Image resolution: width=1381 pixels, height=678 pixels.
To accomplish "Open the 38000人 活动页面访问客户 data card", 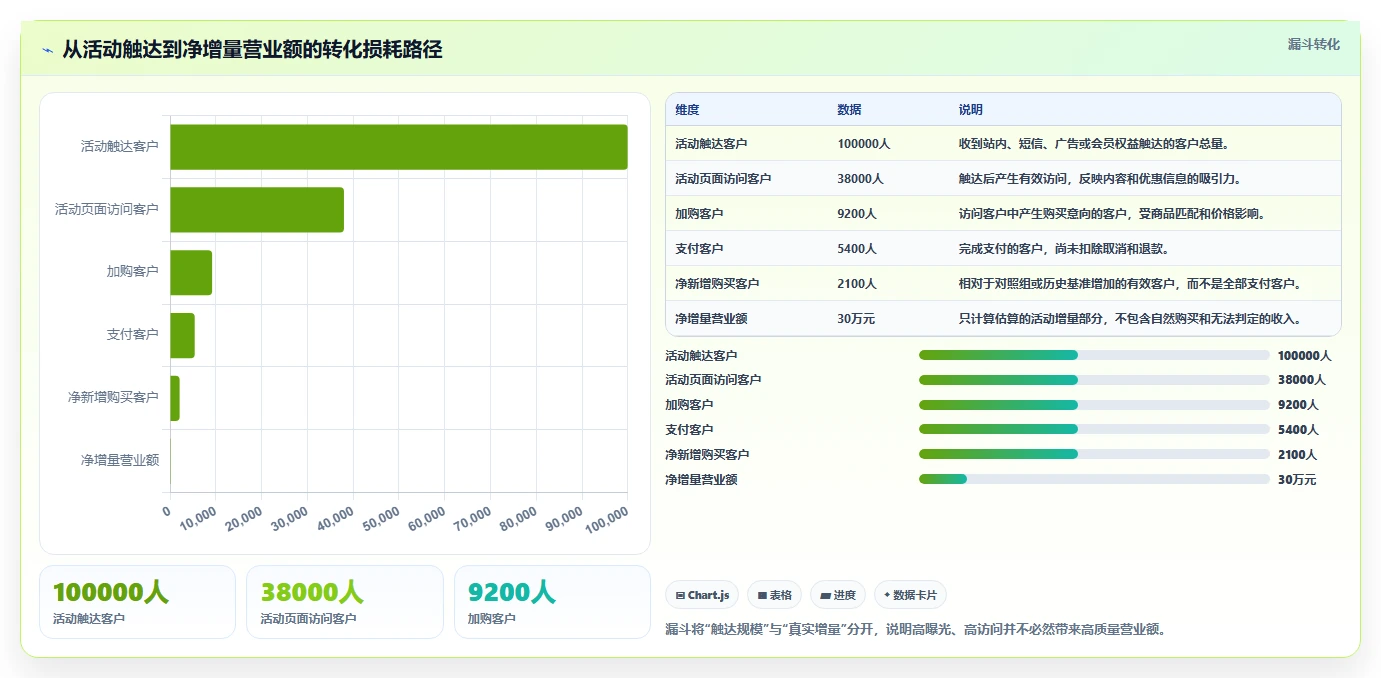I will point(344,602).
